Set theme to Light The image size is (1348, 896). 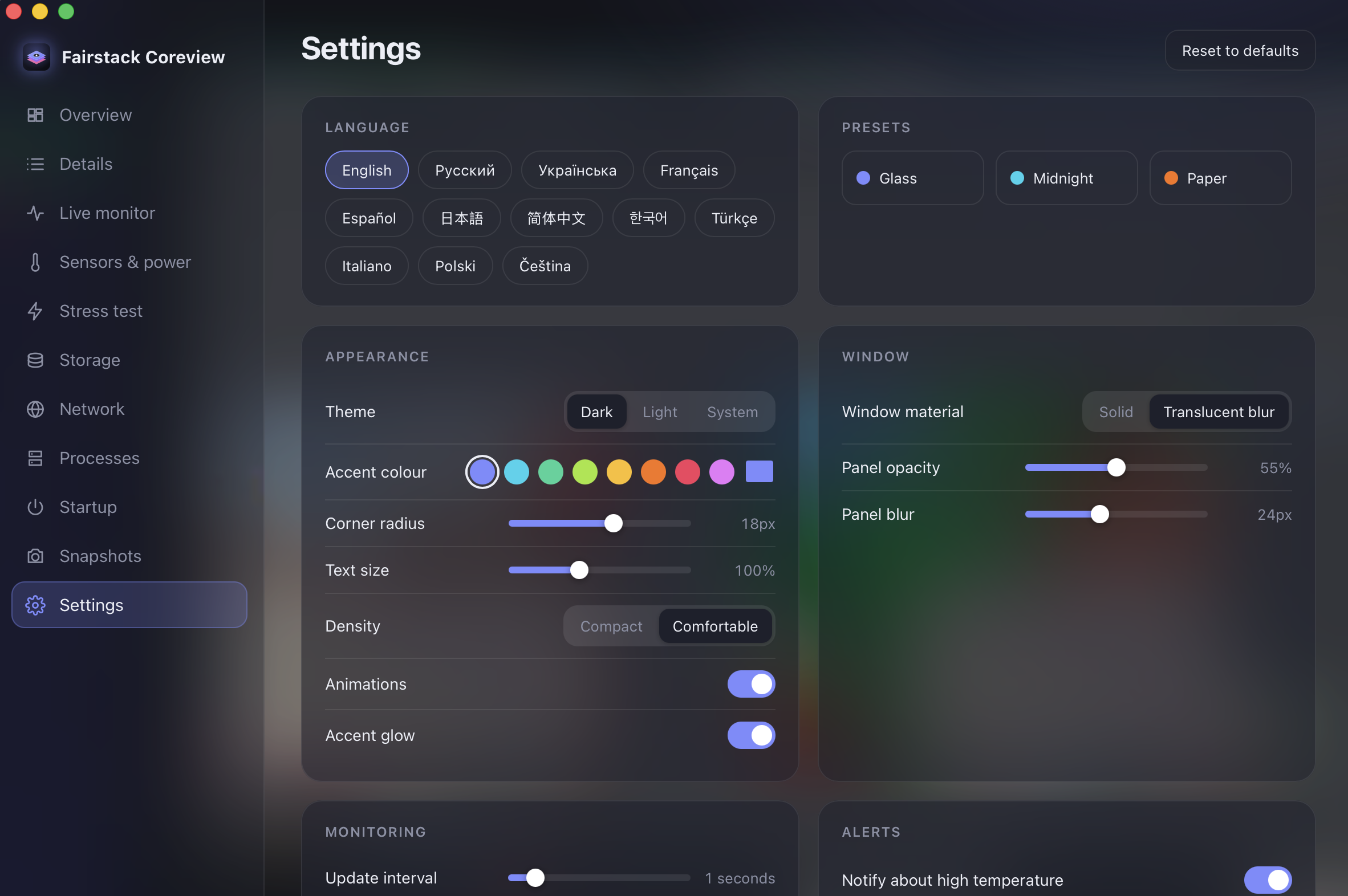660,412
